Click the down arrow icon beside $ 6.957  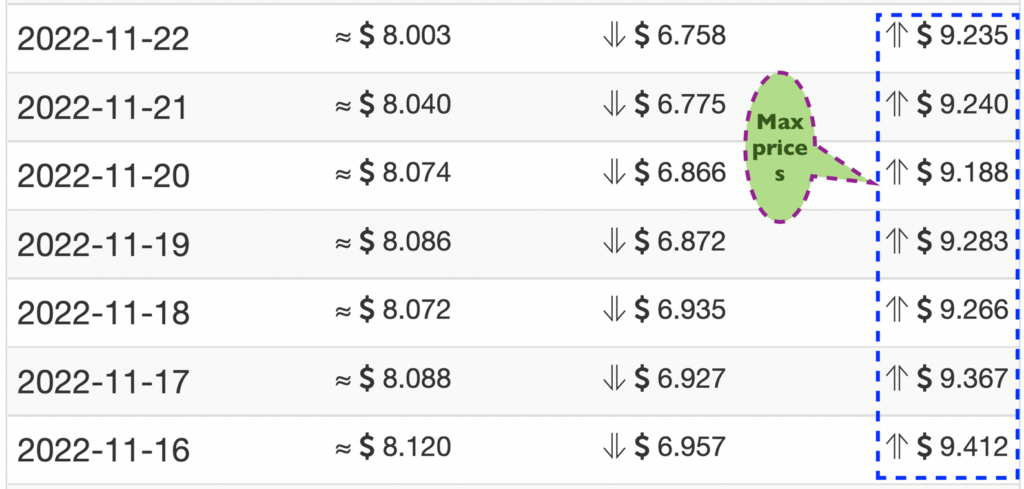click(615, 447)
